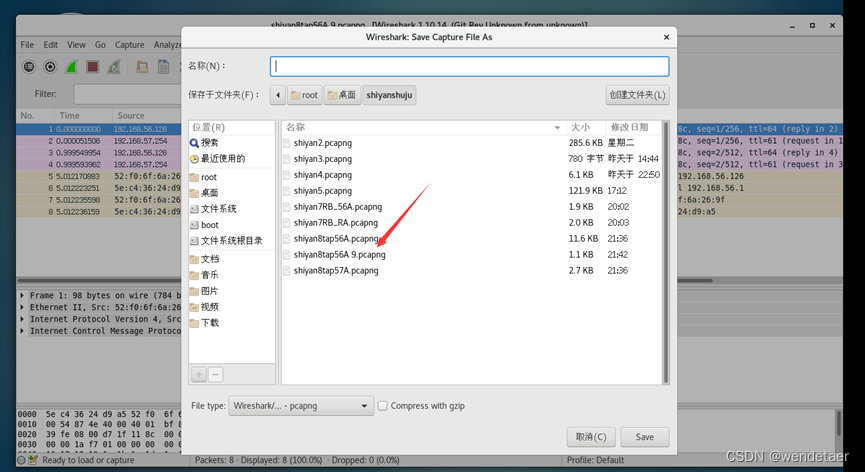
Task: Click the 创建文件夹(L) create folder button
Action: 637,95
